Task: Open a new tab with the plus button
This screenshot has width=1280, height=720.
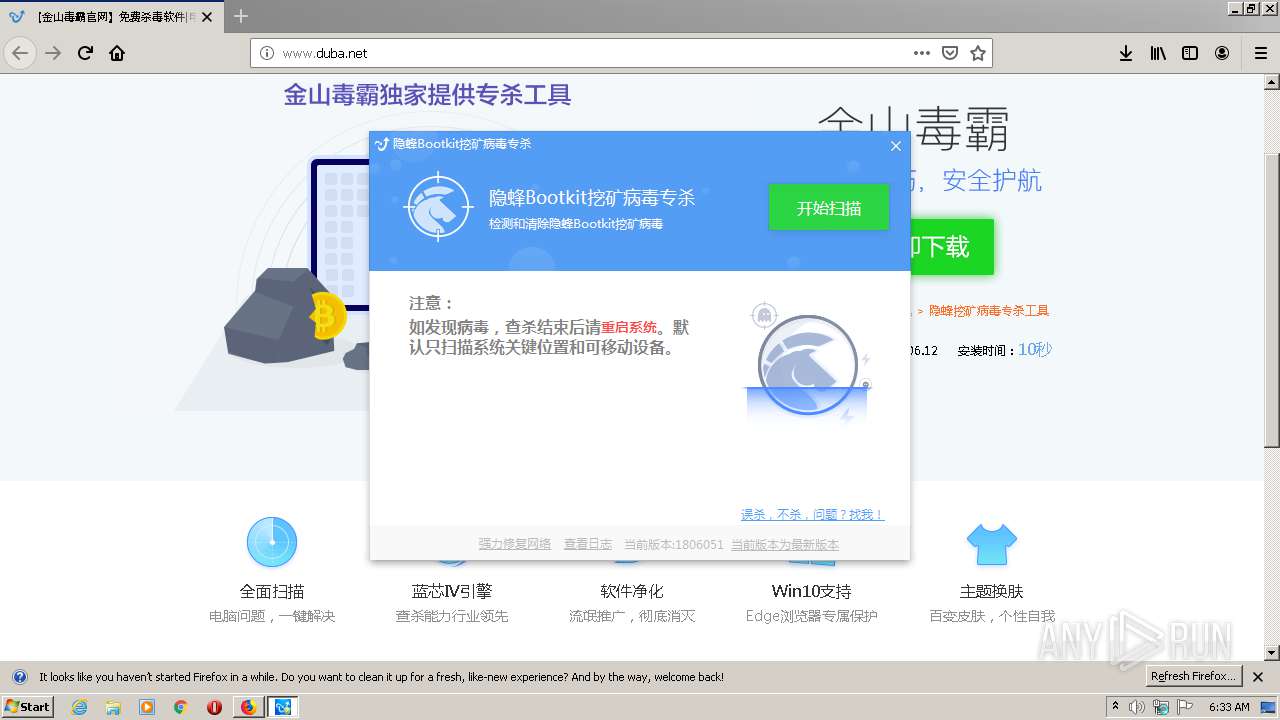Action: 241,16
